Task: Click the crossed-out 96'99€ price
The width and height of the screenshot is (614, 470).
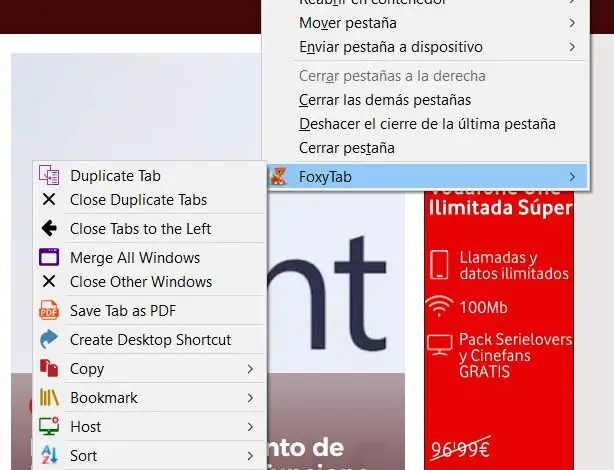Action: (x=460, y=449)
